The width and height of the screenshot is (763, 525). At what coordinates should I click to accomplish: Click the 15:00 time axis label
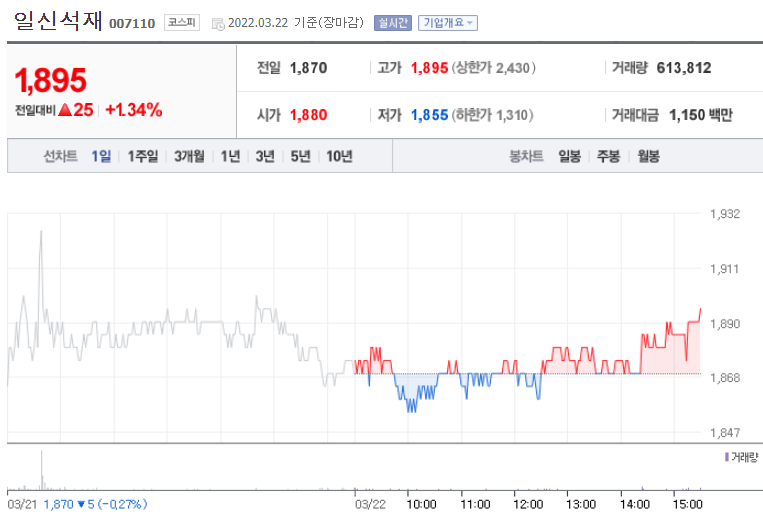[x=688, y=504]
